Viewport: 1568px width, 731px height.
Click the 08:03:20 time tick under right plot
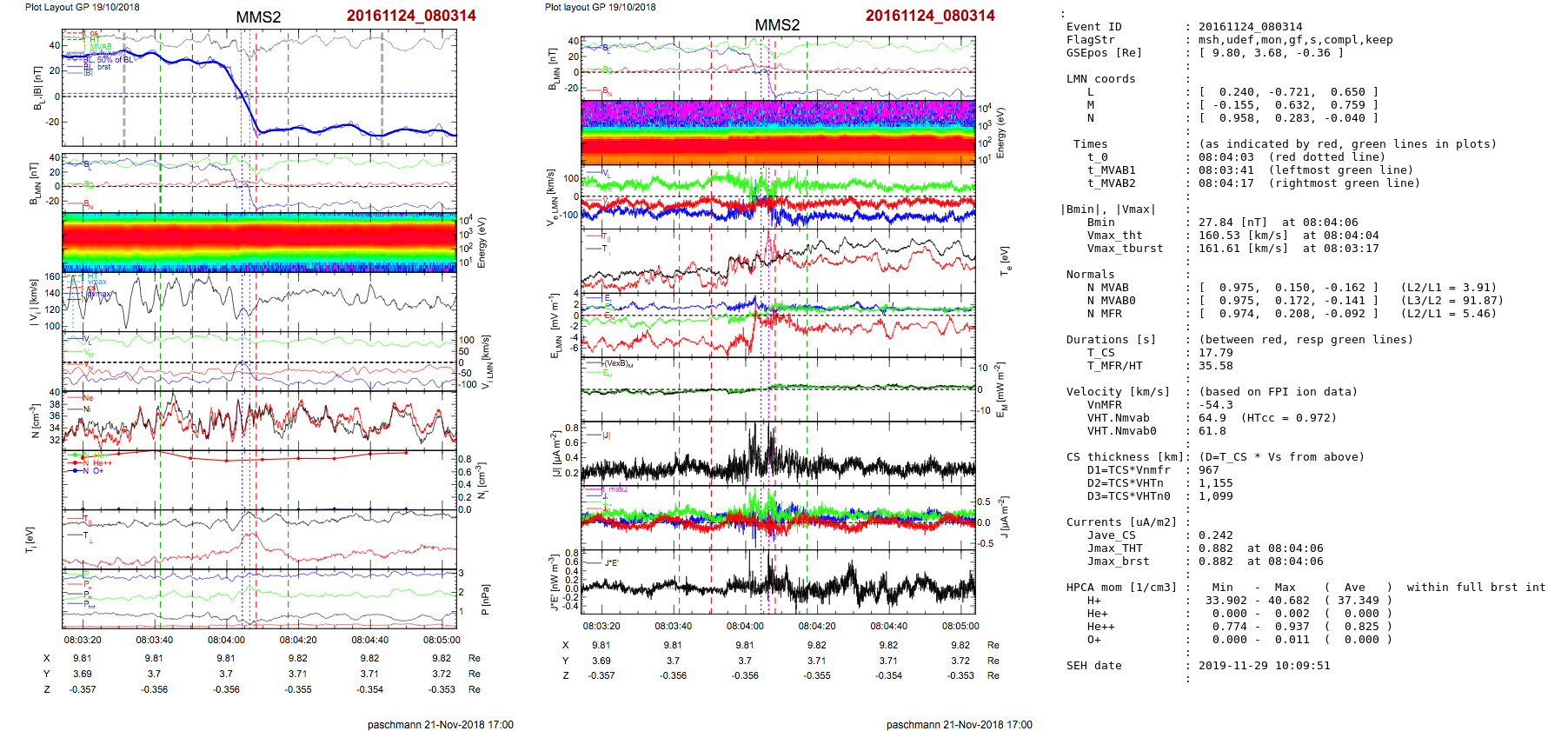pyautogui.click(x=601, y=626)
